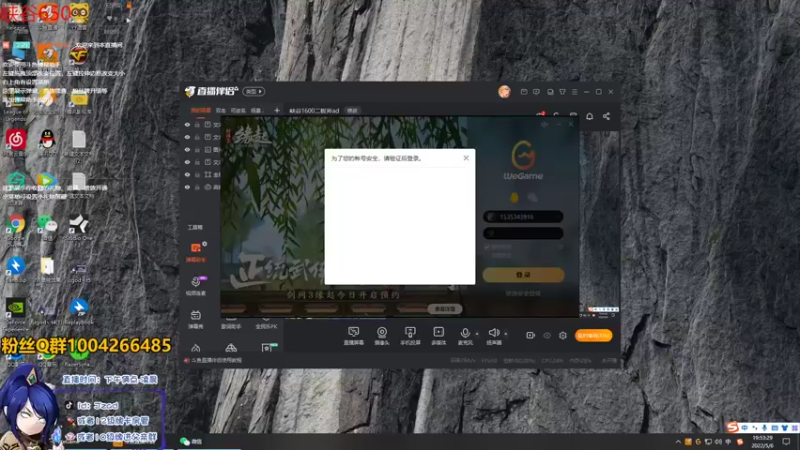
Task: Select WeChat login icon in WeGame
Action: (x=533, y=197)
